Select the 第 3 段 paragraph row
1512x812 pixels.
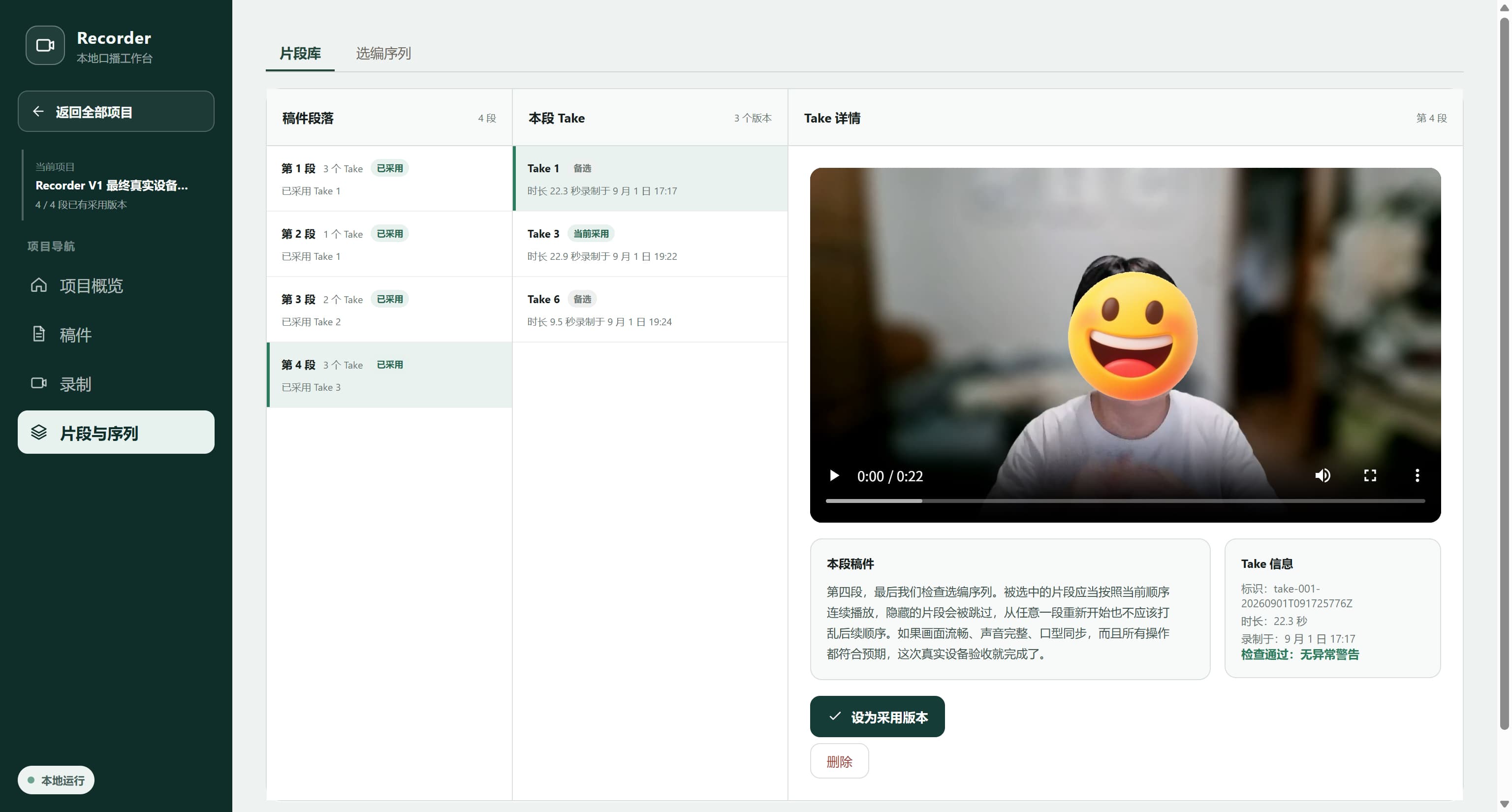389,310
